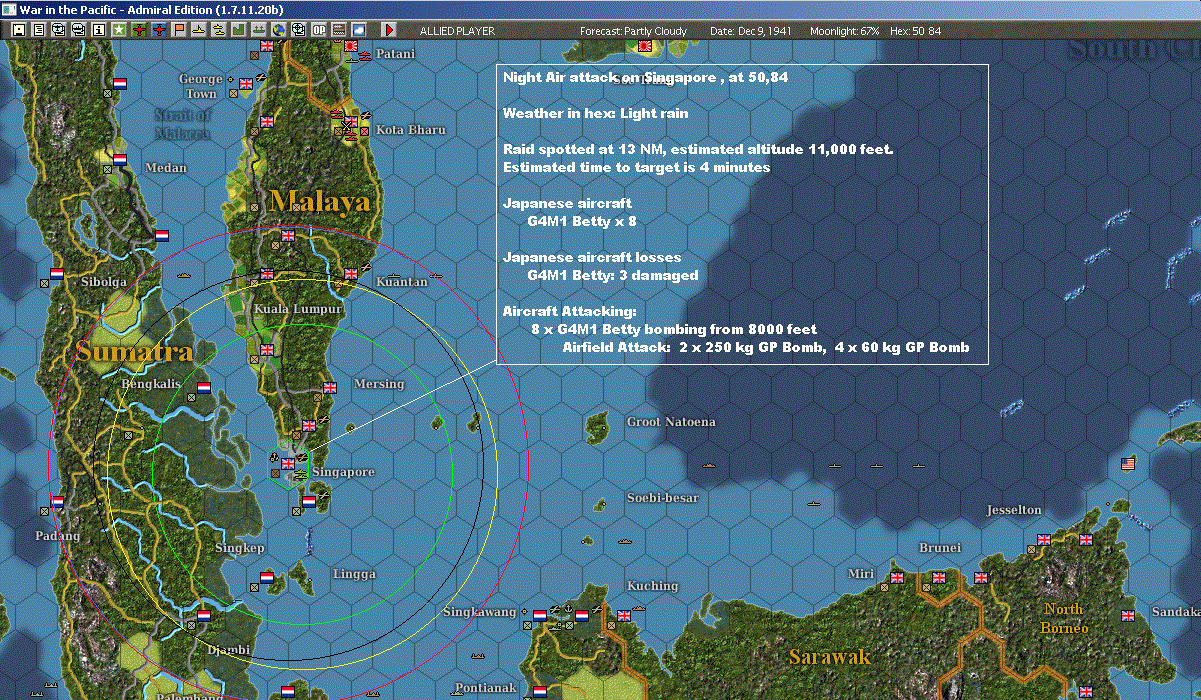Click the British flag at Singapore
The image size is (1201, 700).
[288, 464]
